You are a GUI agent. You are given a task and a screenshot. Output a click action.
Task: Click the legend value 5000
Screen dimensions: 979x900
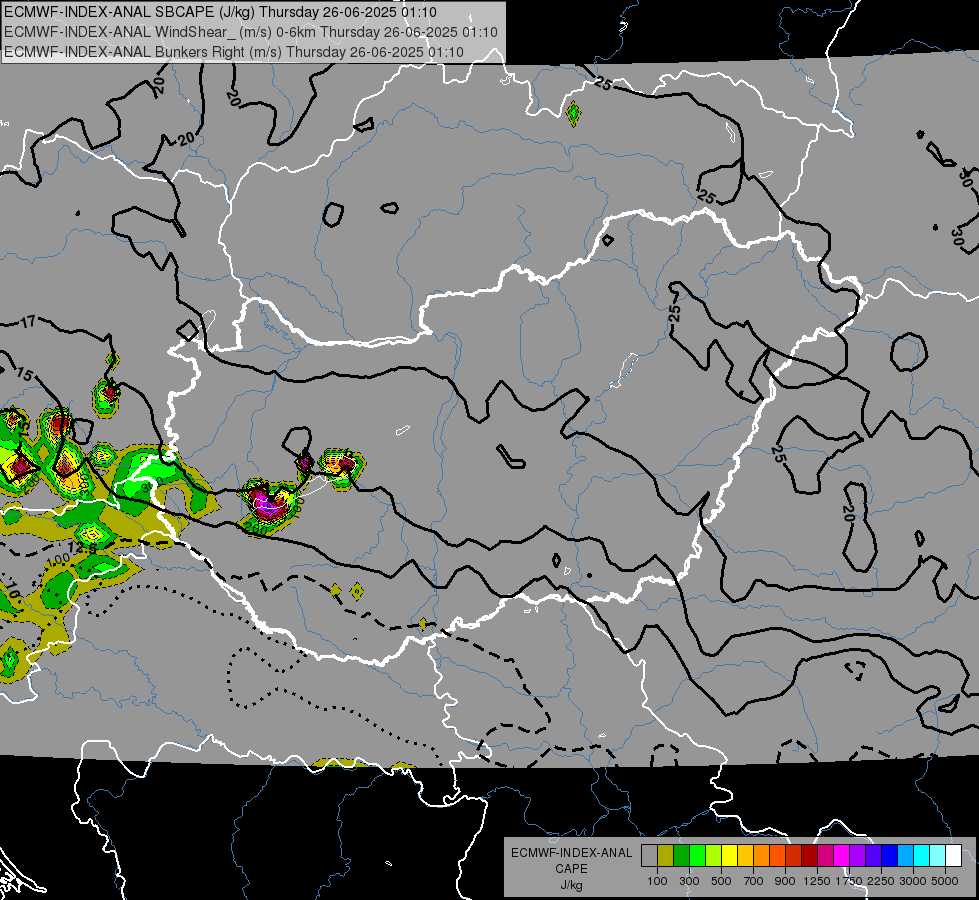coord(945,881)
